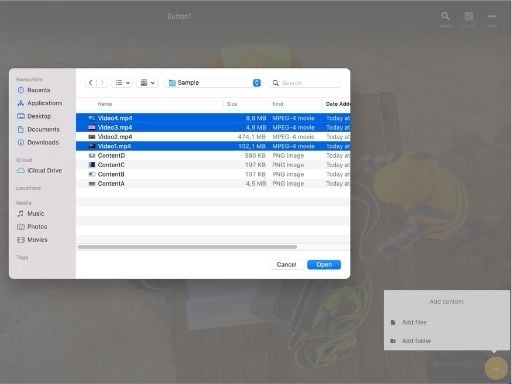Open Photos in sidebar

[32, 227]
